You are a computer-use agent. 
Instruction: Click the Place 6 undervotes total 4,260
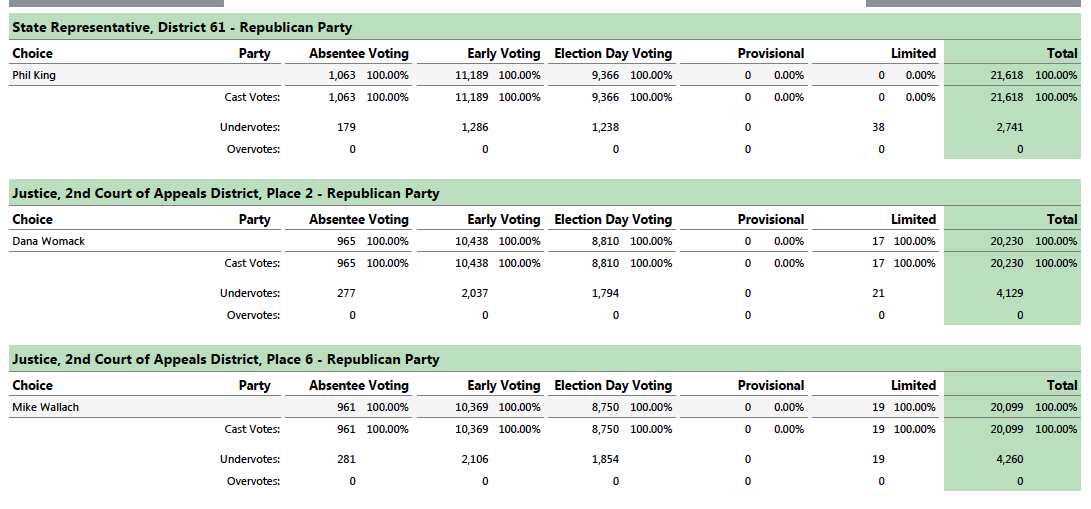coord(1010,460)
